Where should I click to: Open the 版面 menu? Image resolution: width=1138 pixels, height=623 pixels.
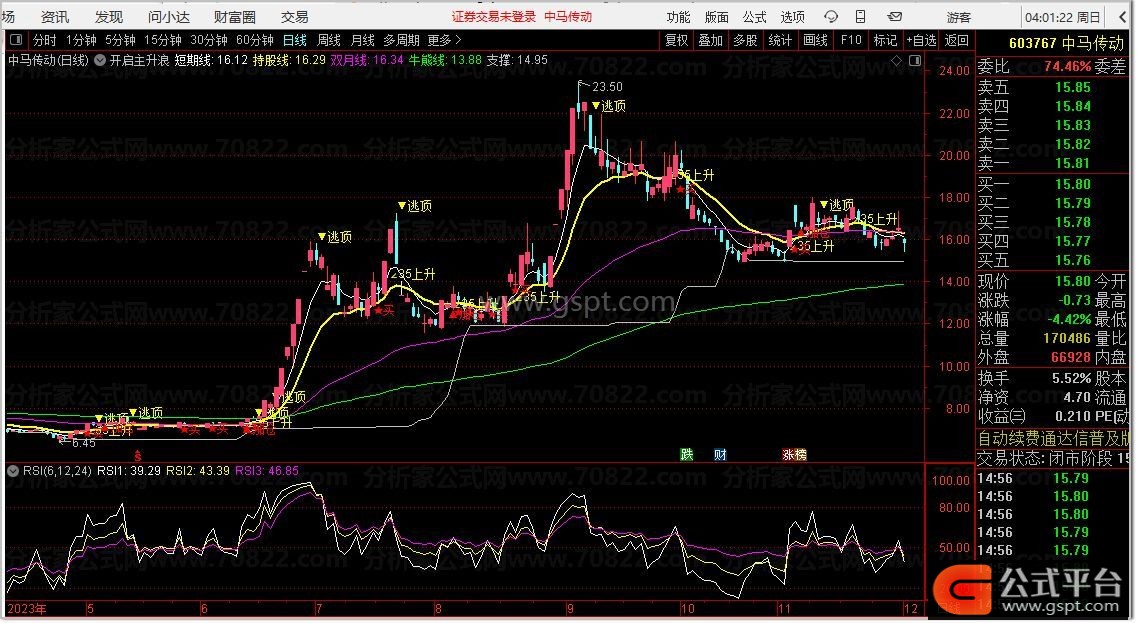(x=716, y=17)
